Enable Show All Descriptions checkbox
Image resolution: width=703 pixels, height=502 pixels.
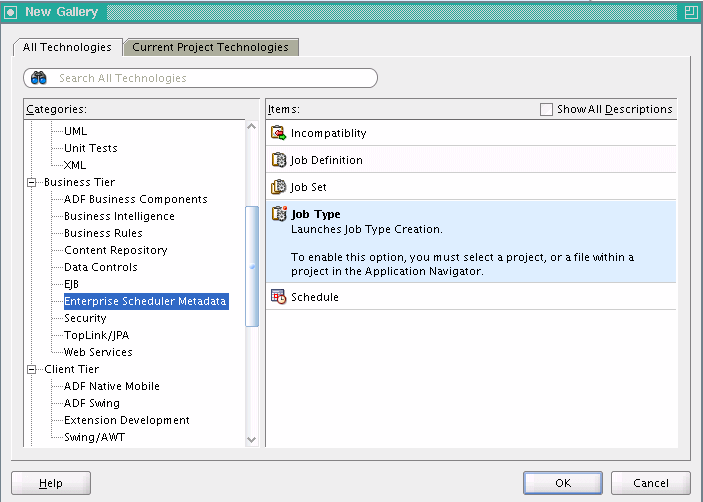tap(546, 109)
